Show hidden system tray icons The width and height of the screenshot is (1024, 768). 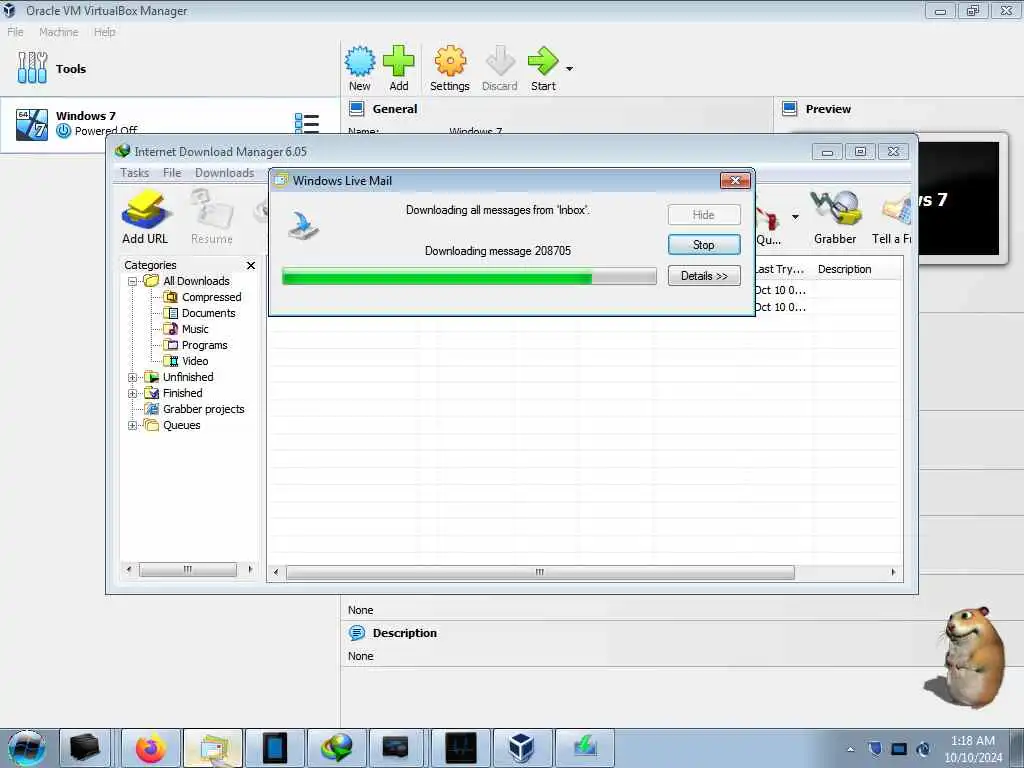point(850,750)
